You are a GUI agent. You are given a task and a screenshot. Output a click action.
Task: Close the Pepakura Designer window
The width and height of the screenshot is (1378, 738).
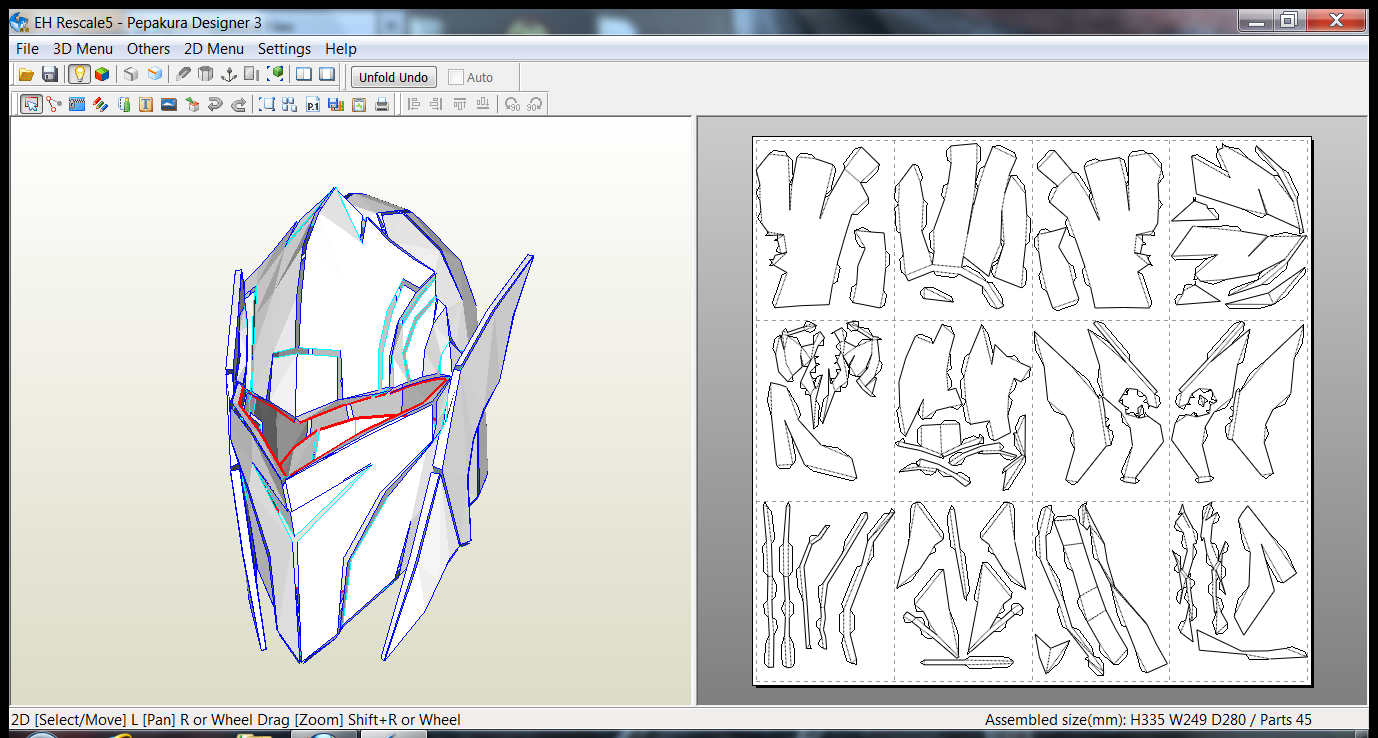[1334, 19]
